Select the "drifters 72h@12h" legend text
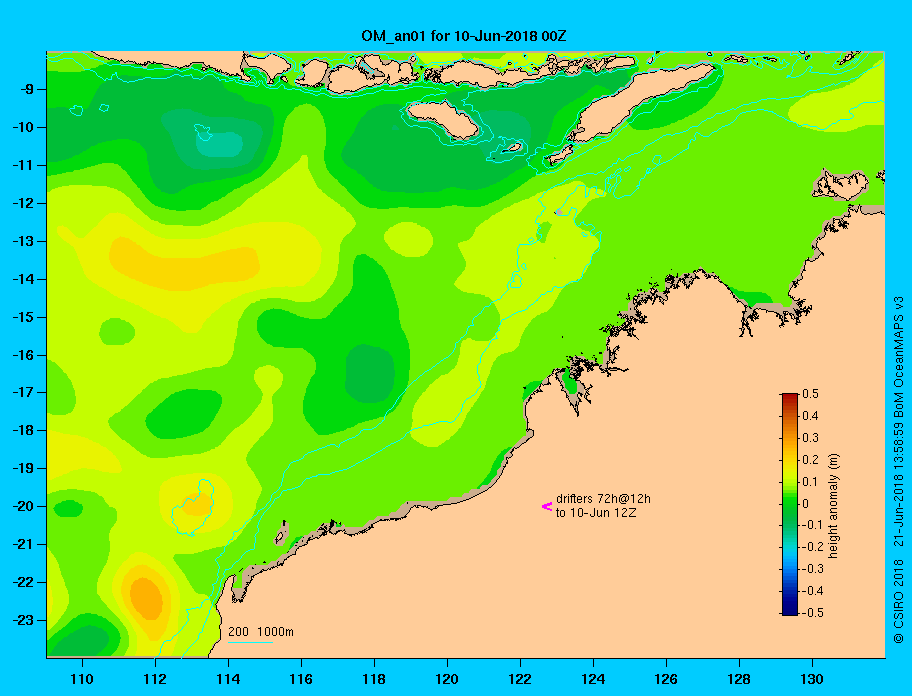 point(603,499)
